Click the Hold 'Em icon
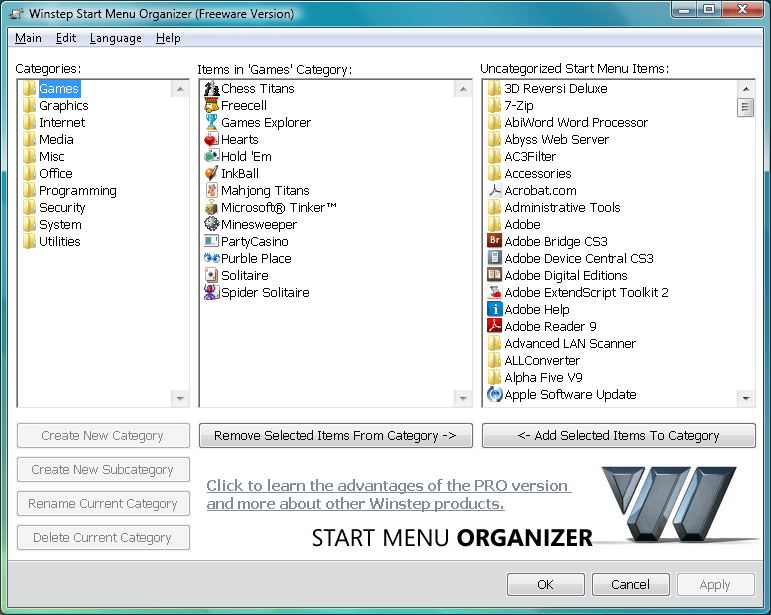The width and height of the screenshot is (771, 615). click(211, 156)
